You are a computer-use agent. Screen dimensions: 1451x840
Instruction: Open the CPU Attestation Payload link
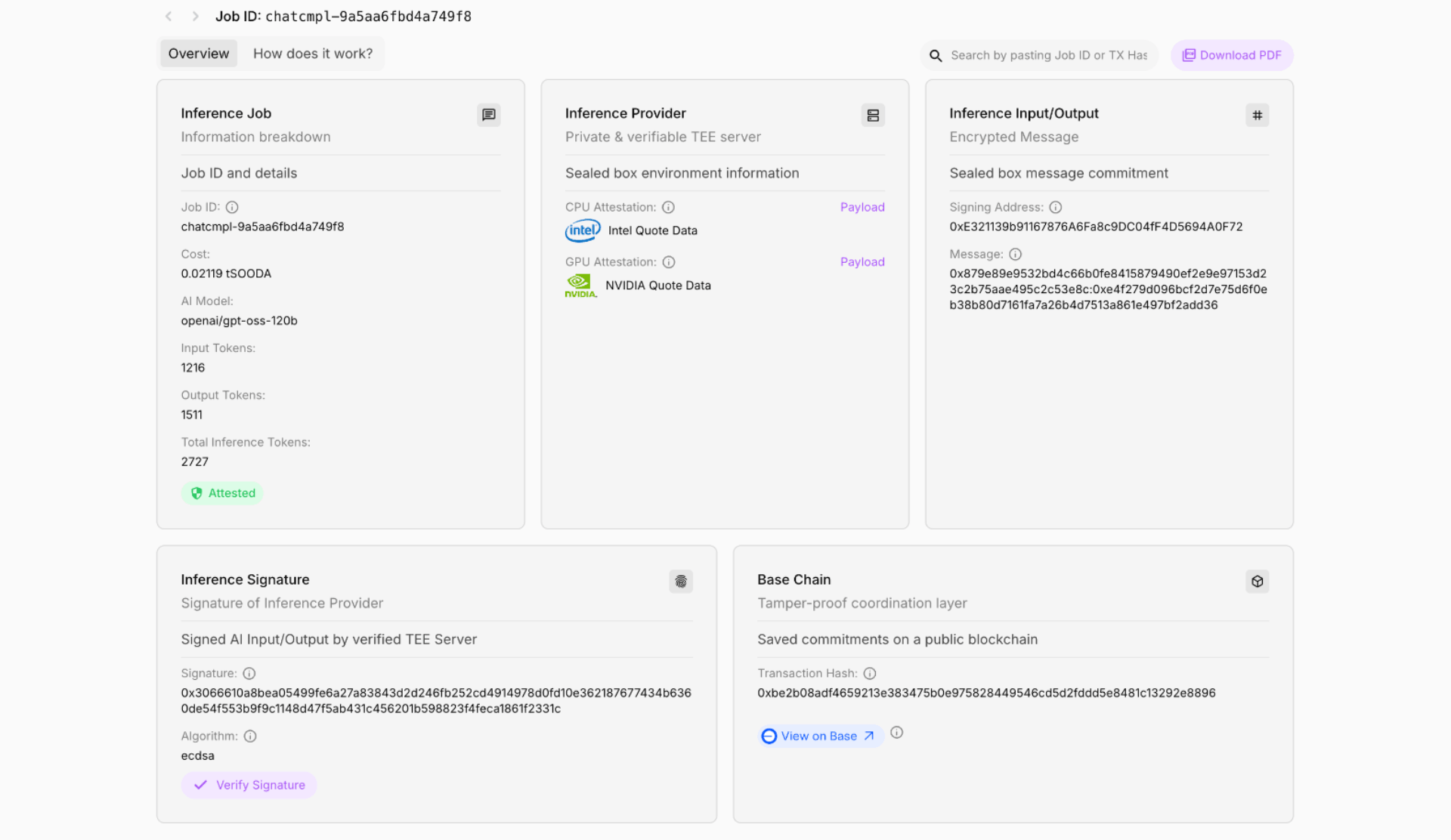[x=862, y=207]
